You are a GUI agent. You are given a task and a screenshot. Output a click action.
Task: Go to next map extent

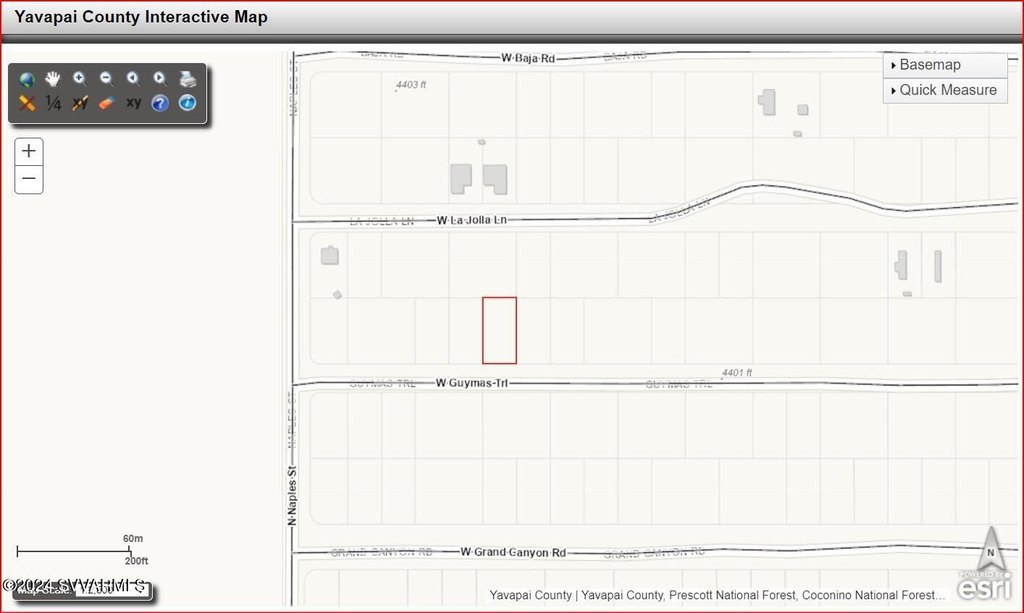pos(160,79)
